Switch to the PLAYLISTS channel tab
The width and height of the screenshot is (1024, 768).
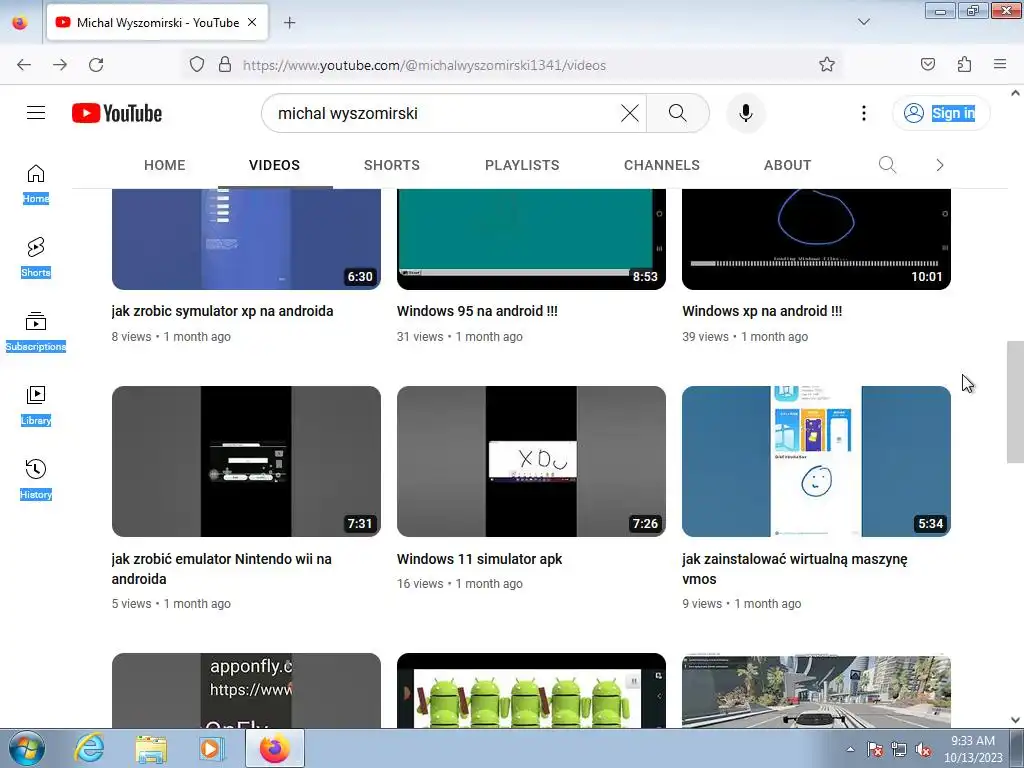(x=522, y=165)
